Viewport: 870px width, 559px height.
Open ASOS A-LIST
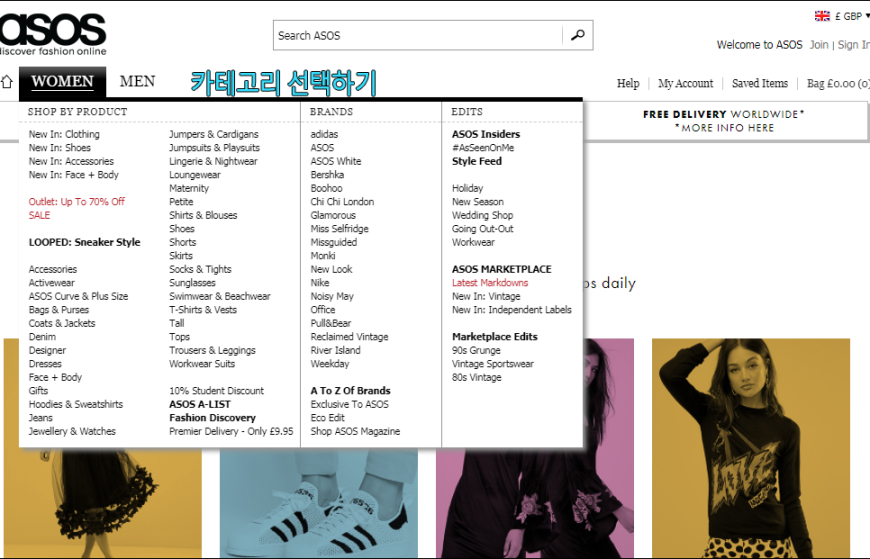200,404
